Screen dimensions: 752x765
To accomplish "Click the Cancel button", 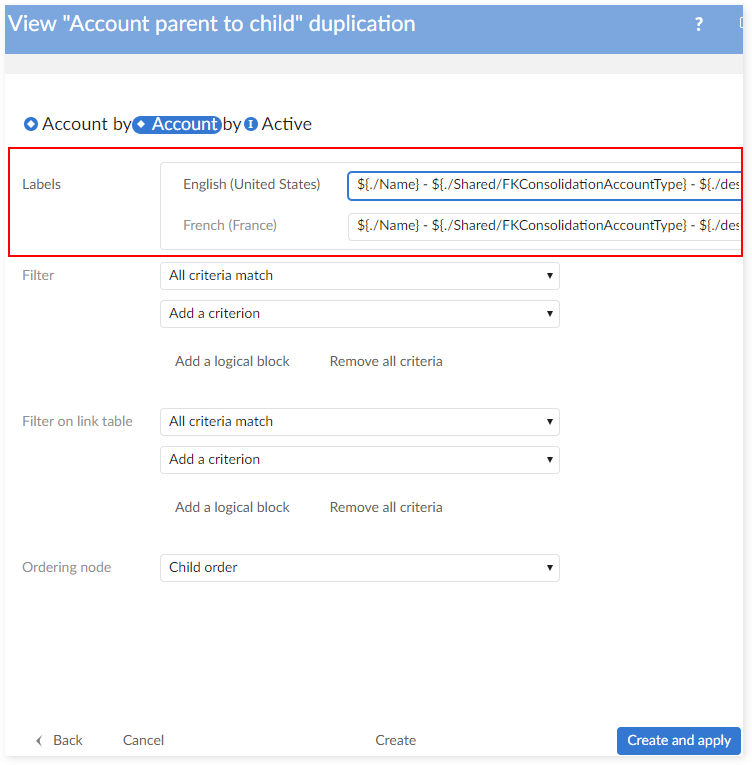I will [x=143, y=741].
